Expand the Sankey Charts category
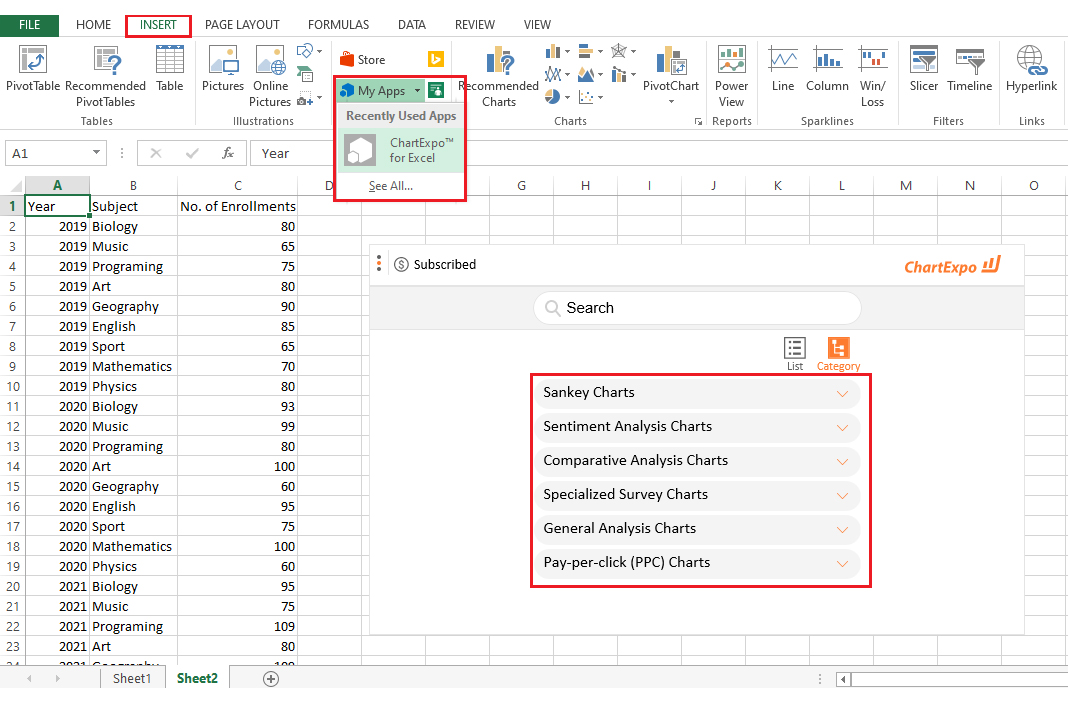1068x703 pixels. click(697, 393)
